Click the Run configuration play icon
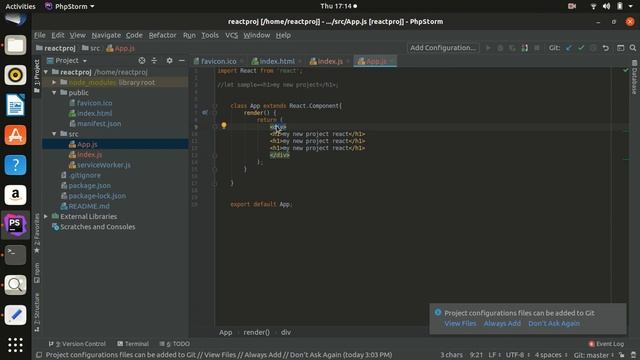Screen dimensions: 640x360 488,48
